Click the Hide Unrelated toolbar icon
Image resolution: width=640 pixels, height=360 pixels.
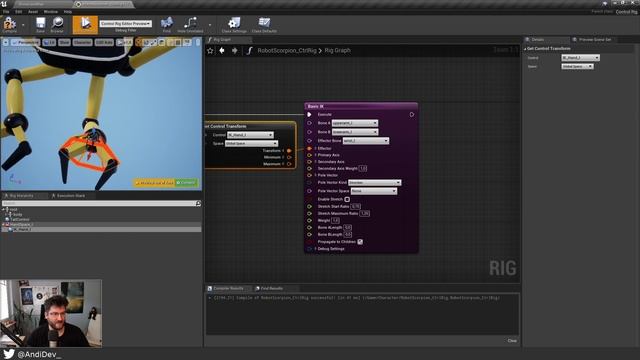pos(190,25)
